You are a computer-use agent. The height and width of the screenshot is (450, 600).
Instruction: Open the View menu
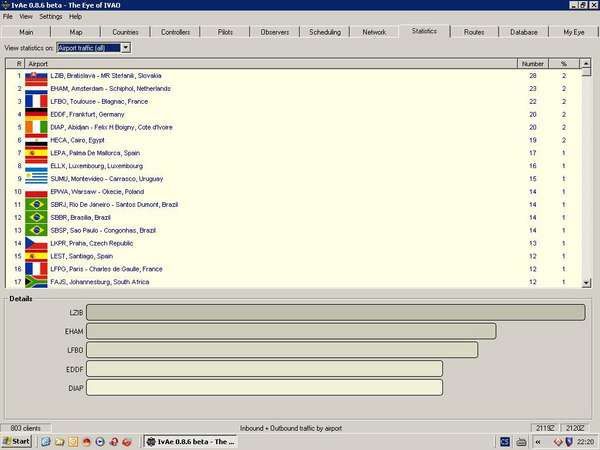pyautogui.click(x=26, y=16)
